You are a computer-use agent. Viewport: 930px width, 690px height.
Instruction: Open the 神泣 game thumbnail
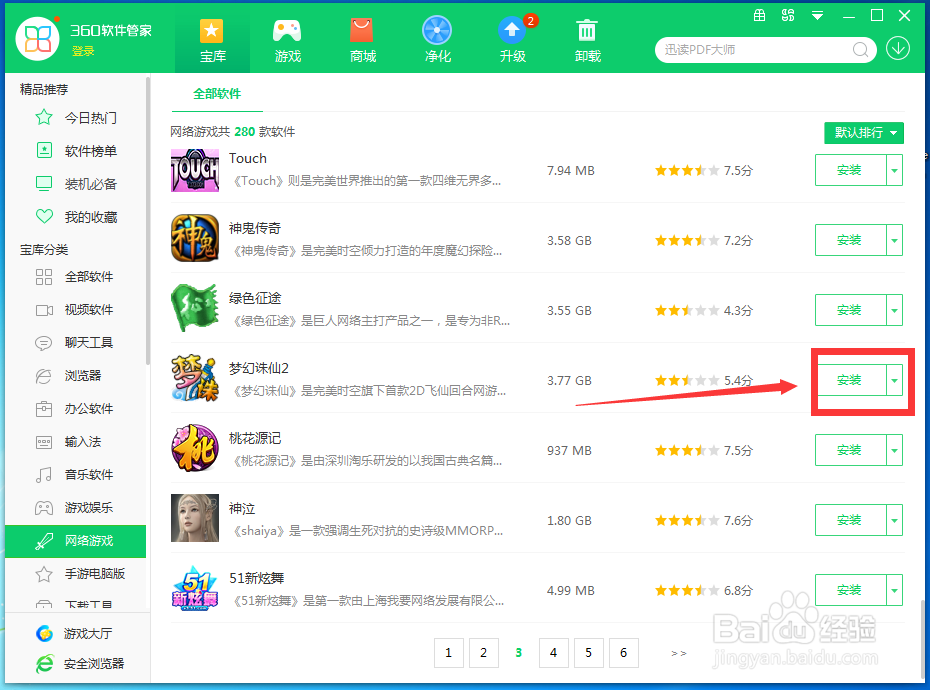[195, 518]
